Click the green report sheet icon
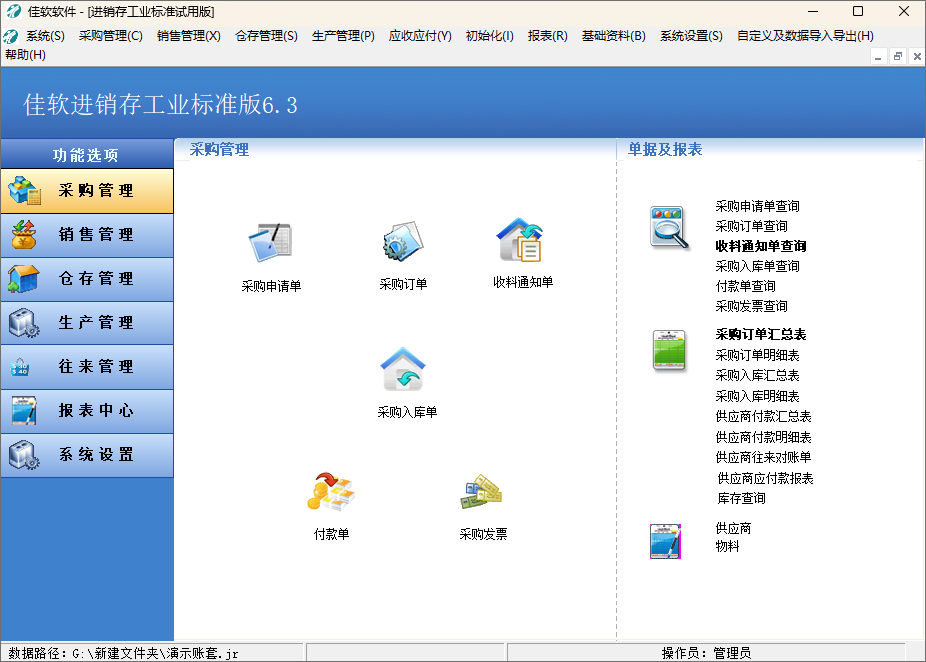926x662 pixels. click(x=669, y=351)
